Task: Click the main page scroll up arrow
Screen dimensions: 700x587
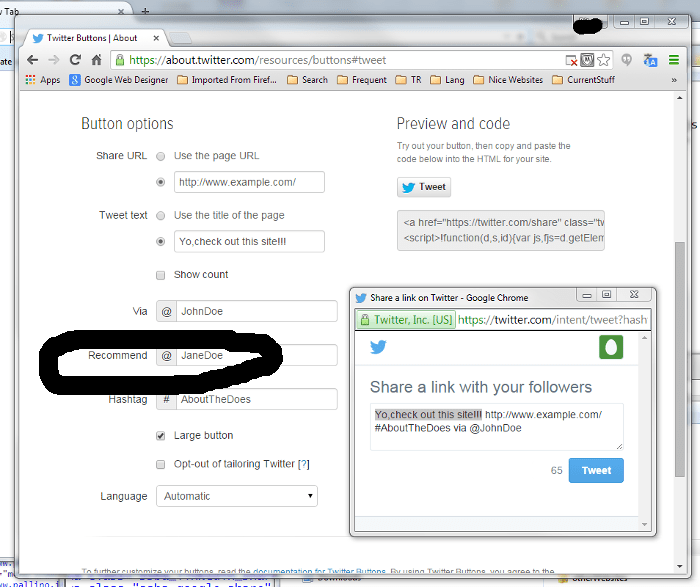Action: tap(679, 98)
